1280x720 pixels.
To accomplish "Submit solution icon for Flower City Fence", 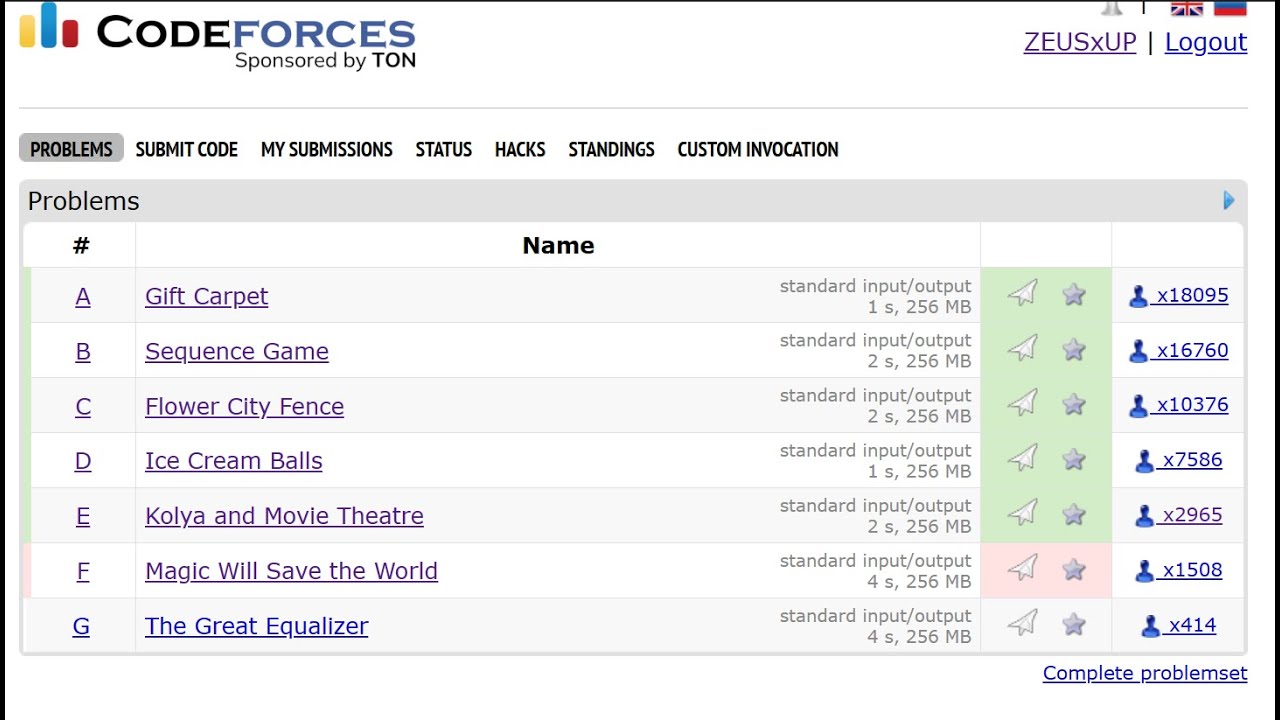I will click(x=1022, y=403).
